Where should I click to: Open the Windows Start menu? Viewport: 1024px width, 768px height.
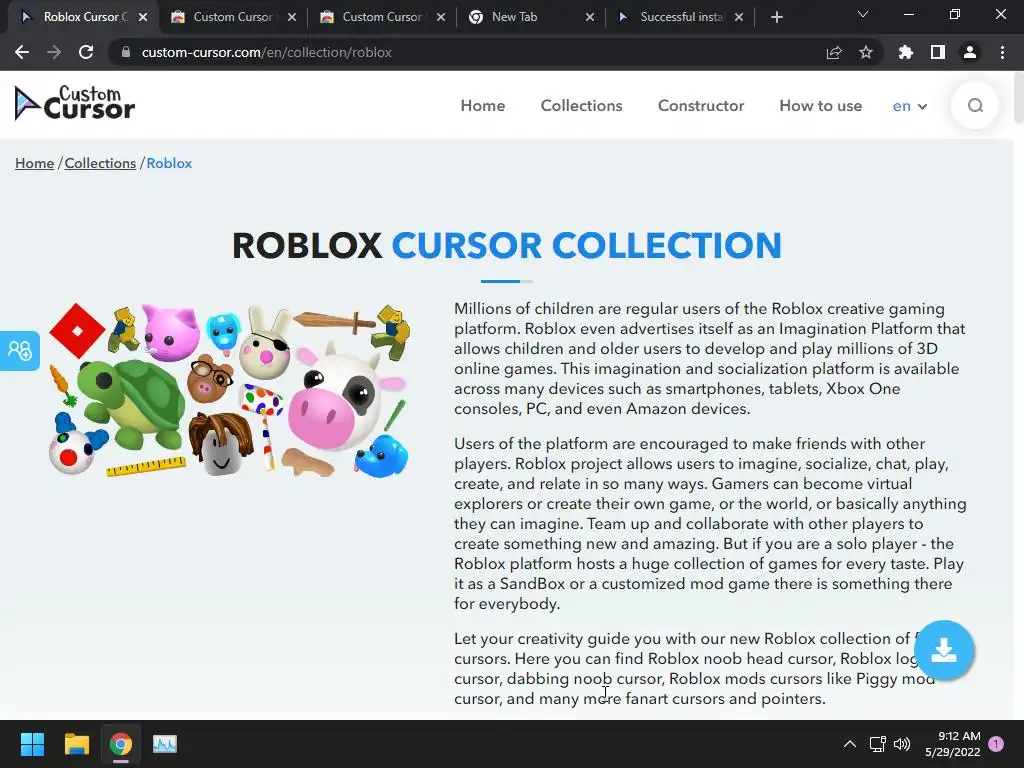(x=32, y=744)
